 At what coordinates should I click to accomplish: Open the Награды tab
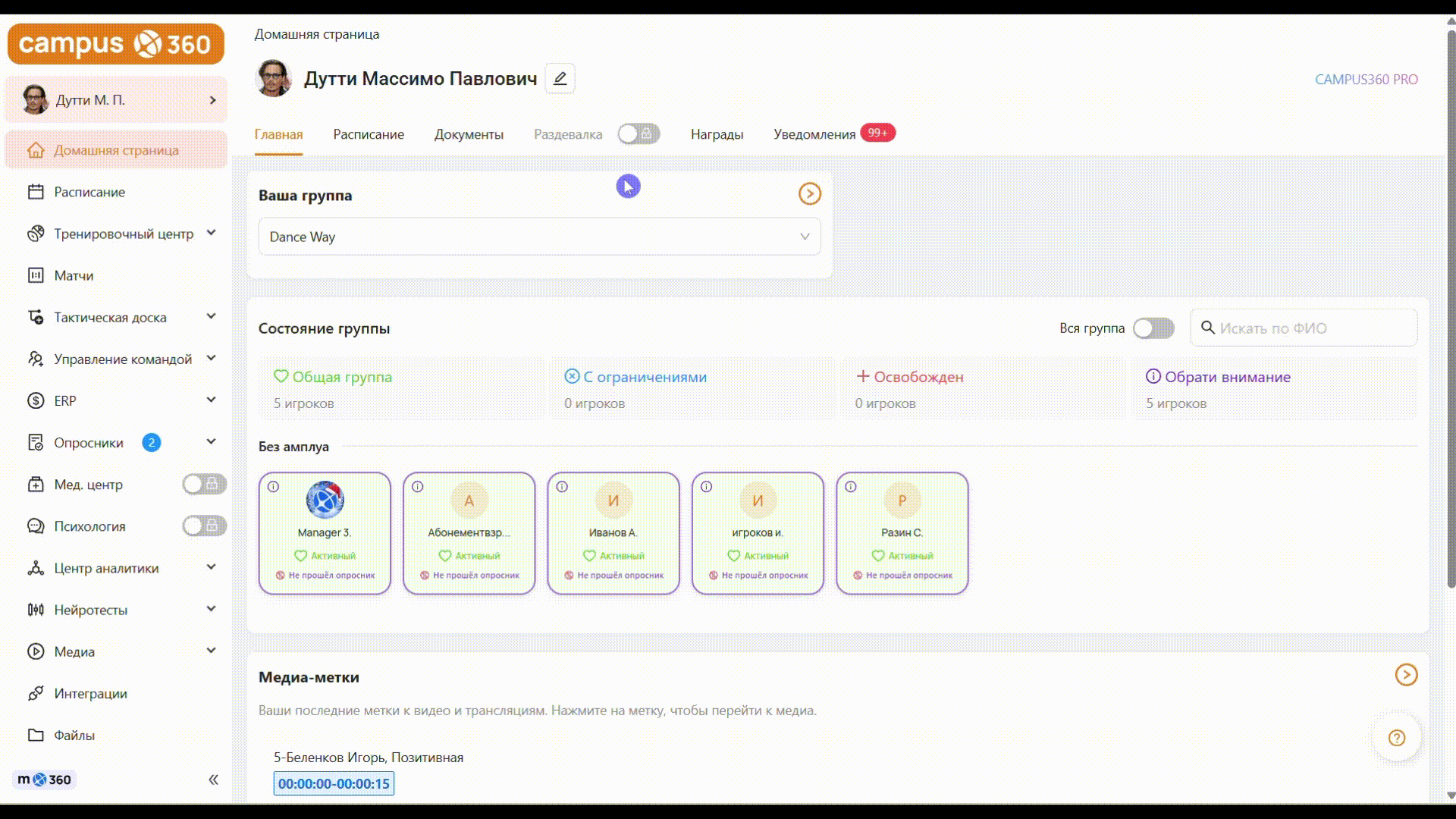pyautogui.click(x=717, y=134)
